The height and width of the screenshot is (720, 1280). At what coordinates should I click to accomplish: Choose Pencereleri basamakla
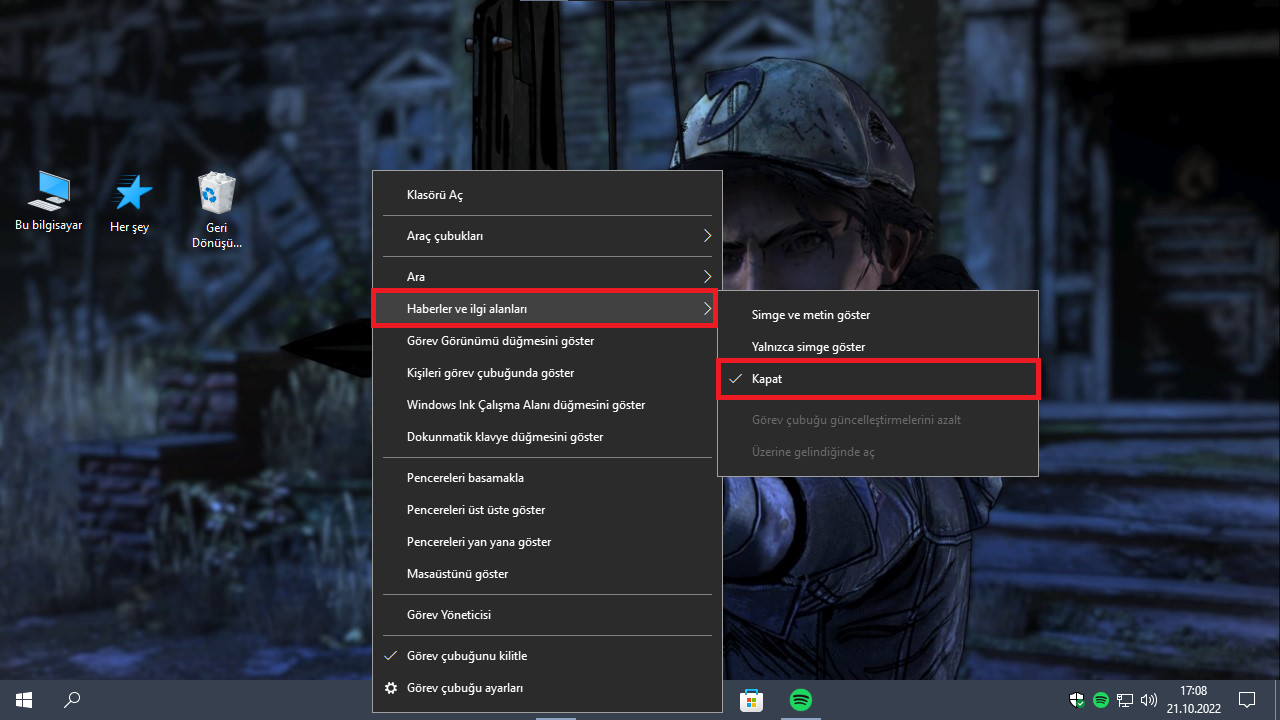click(x=547, y=478)
